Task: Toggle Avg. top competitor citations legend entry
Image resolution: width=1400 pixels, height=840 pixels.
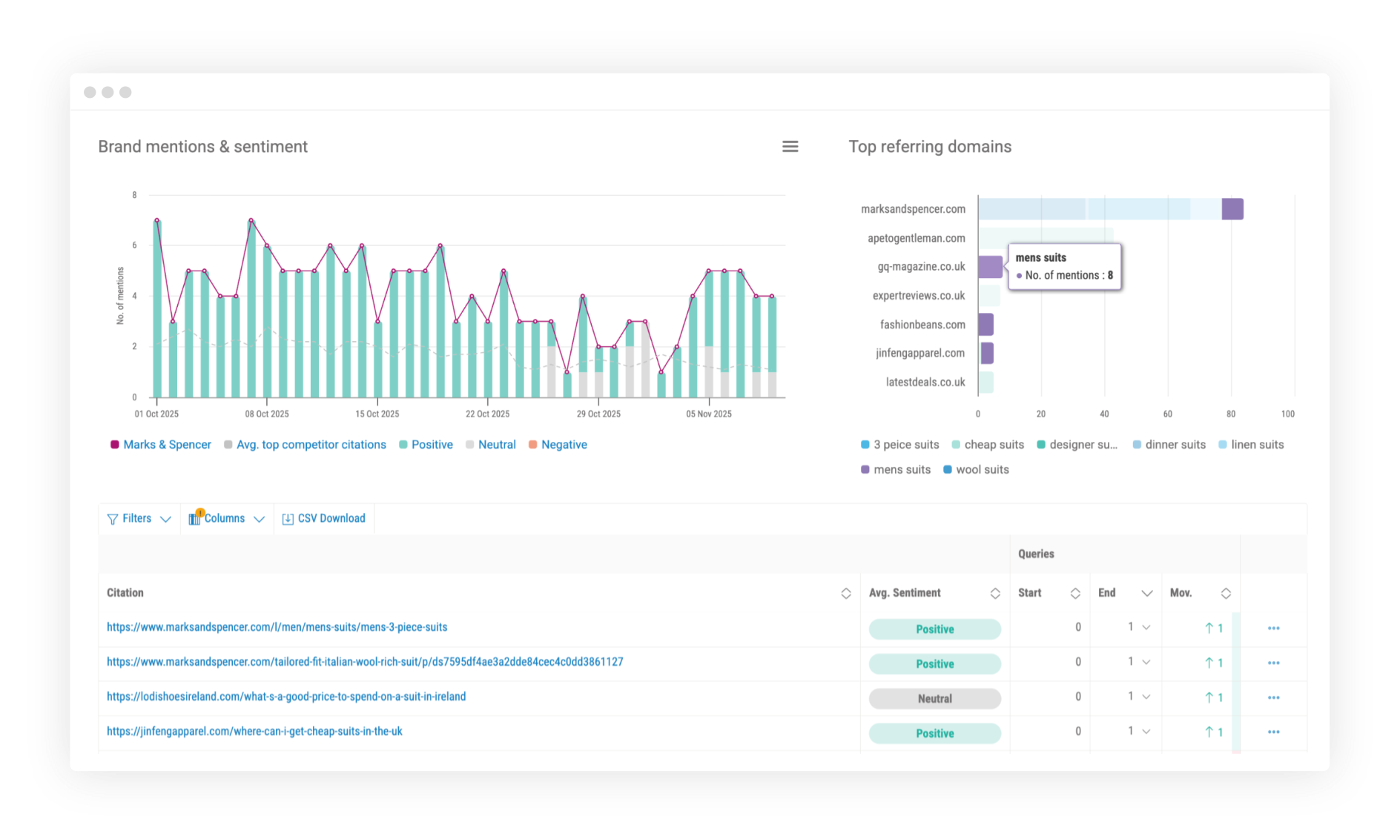Action: 305,445
